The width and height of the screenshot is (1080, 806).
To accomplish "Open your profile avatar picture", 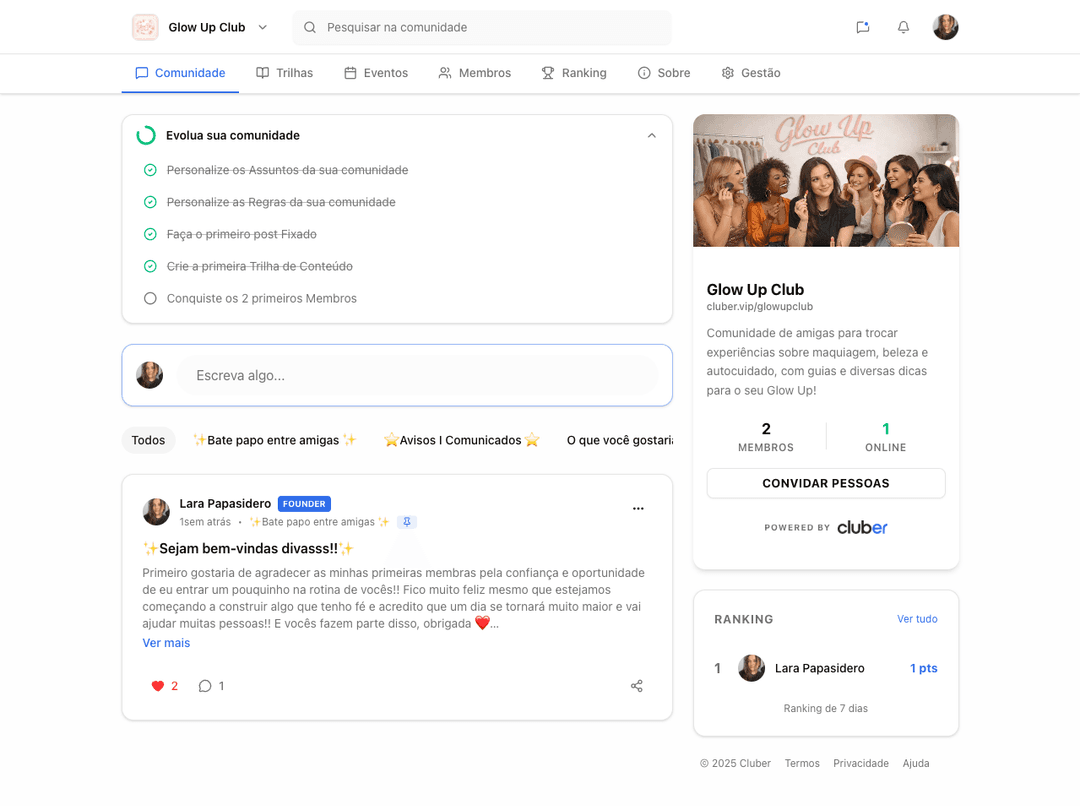I will pos(945,27).
